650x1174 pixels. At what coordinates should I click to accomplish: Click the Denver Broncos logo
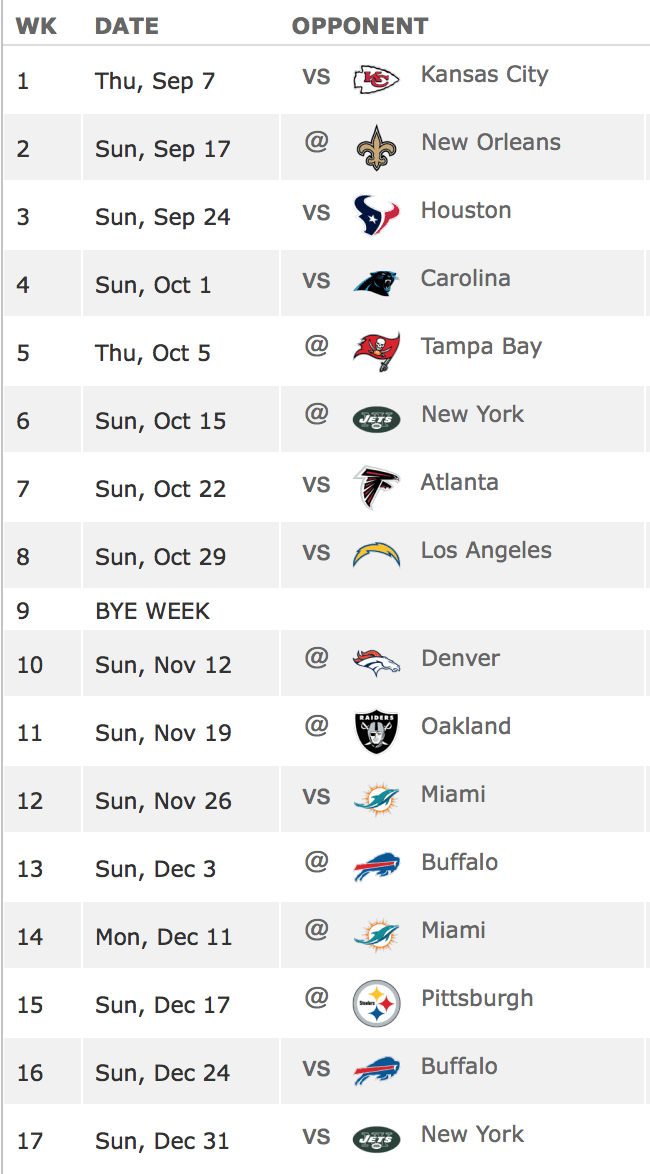(x=376, y=662)
